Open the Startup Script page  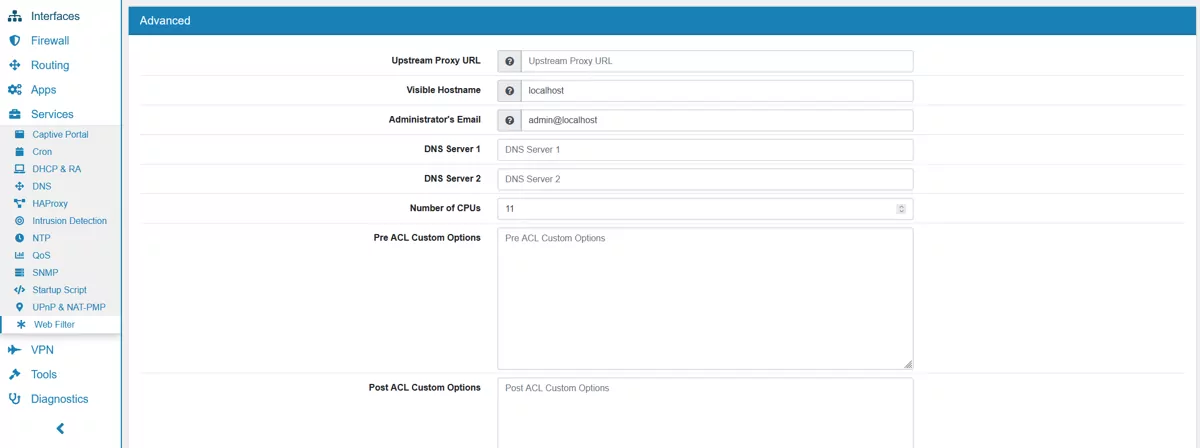click(x=60, y=290)
